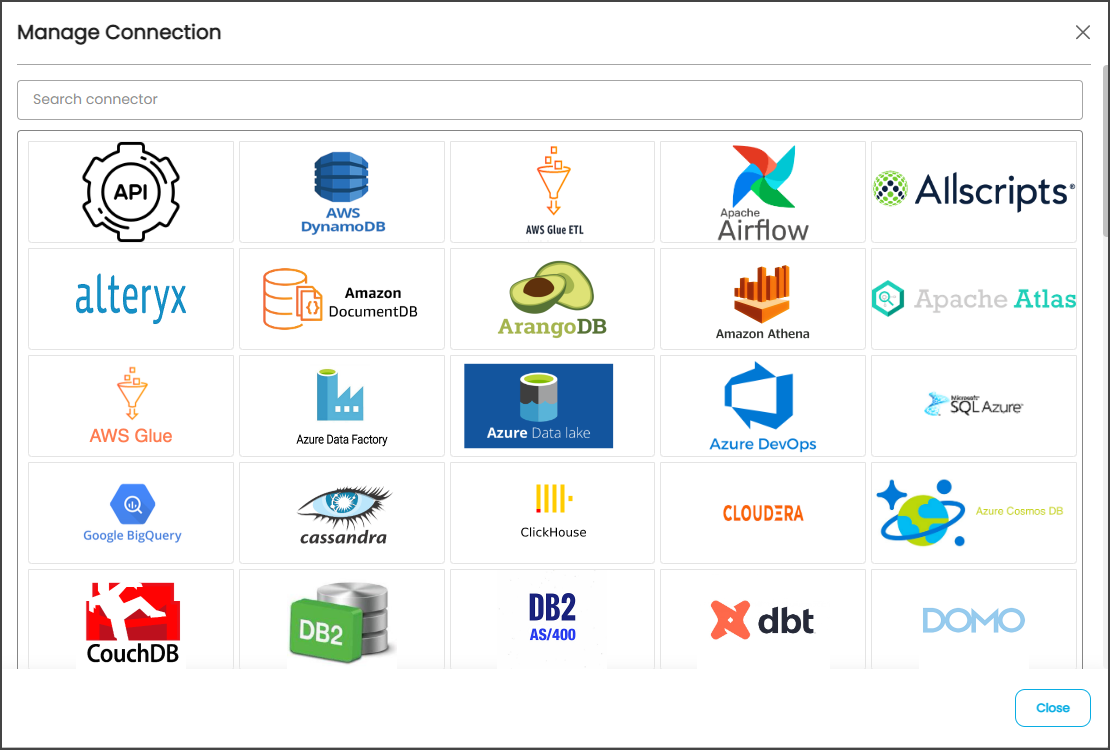
Task: Click the Search connector field
Action: pyautogui.click(x=550, y=100)
